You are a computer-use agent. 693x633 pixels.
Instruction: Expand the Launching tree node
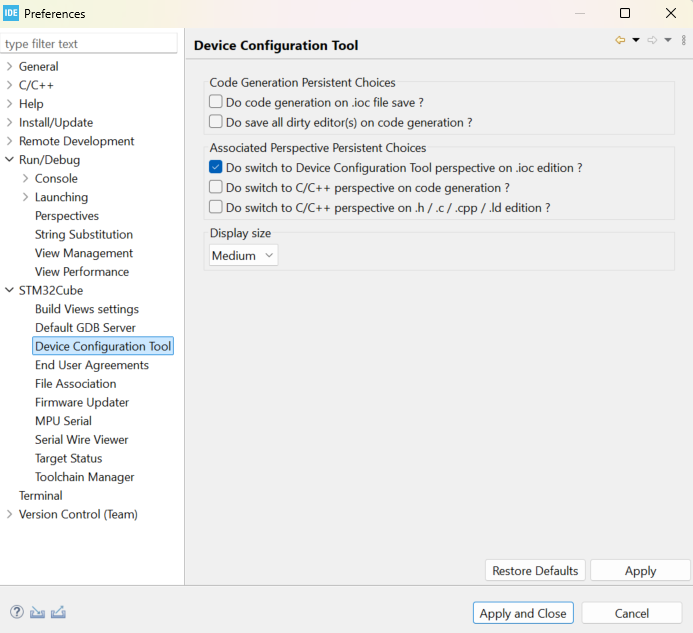point(25,197)
